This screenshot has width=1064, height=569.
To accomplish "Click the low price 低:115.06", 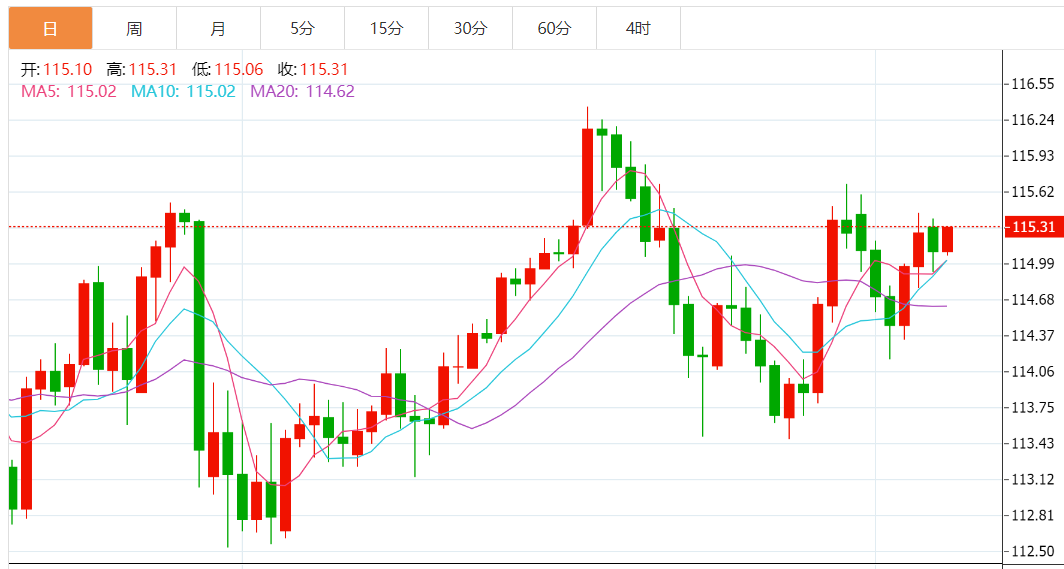I will click(227, 69).
